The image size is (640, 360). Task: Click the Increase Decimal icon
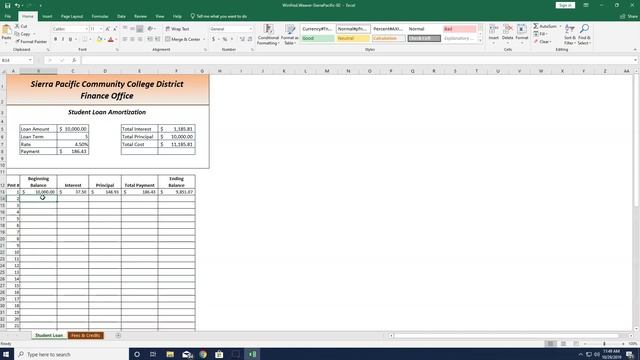(x=242, y=39)
